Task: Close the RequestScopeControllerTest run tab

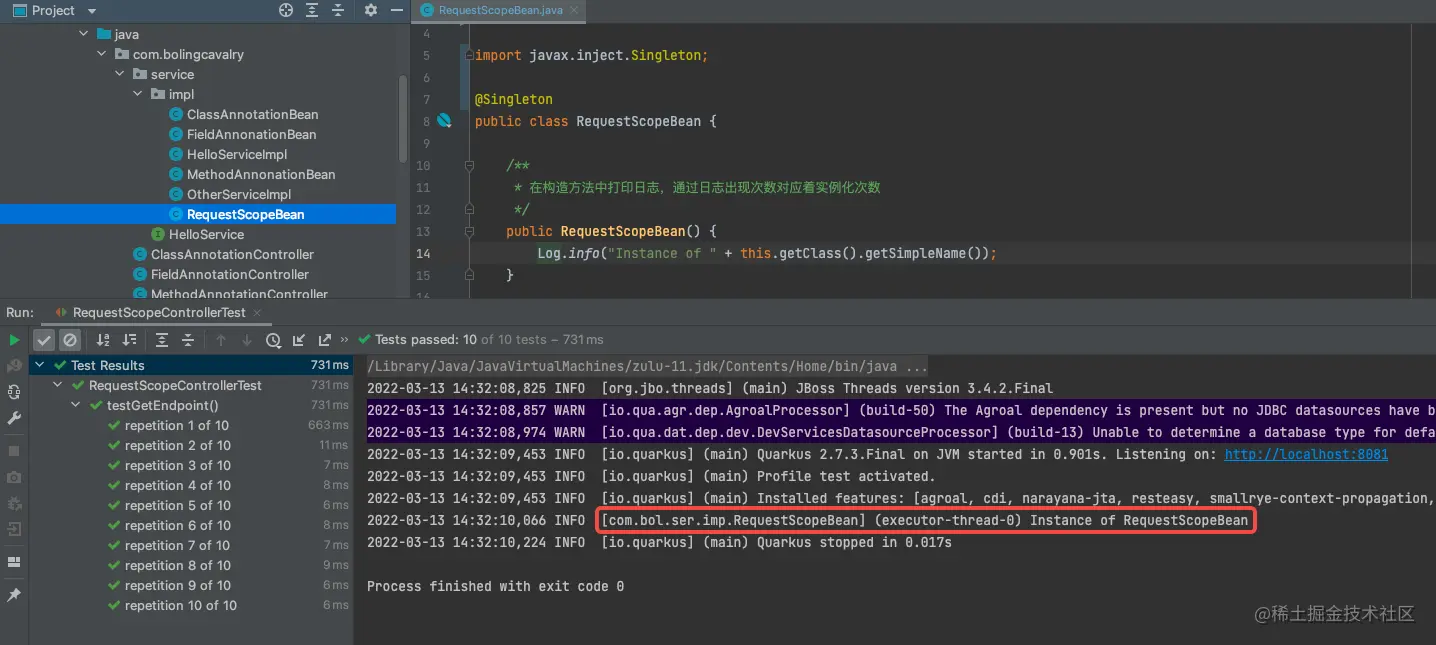Action: point(259,312)
